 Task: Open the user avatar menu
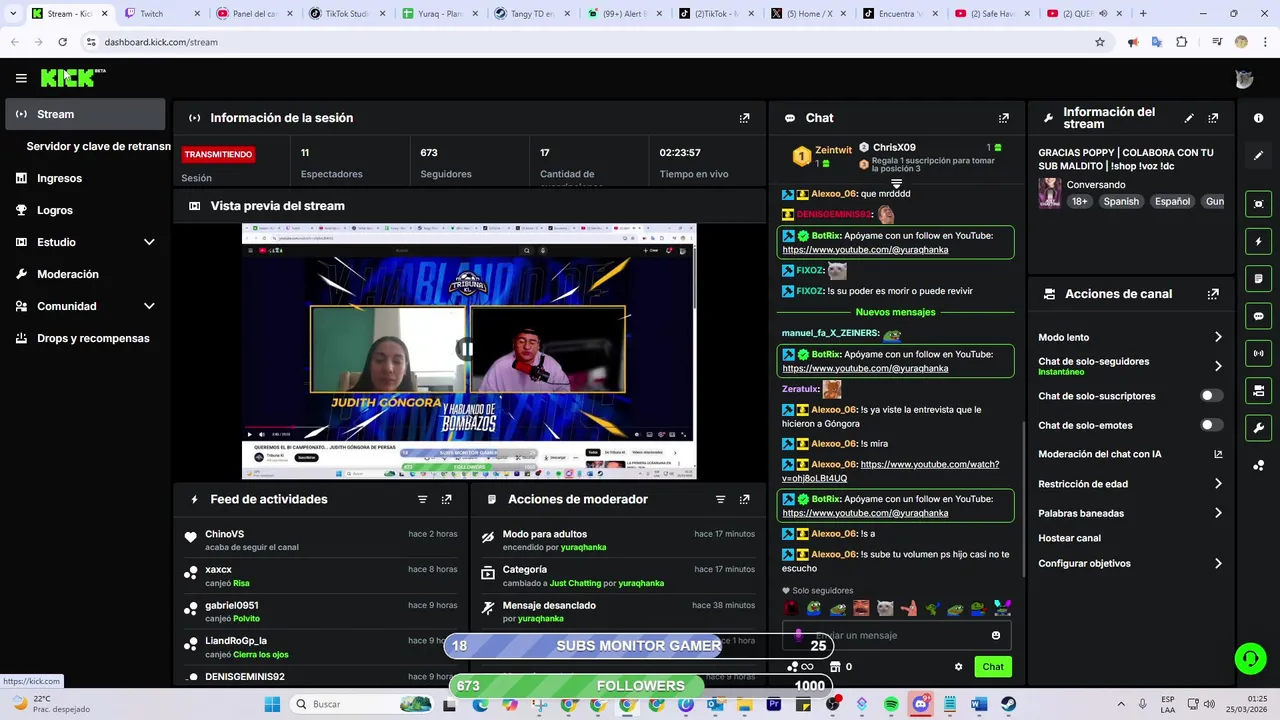pyautogui.click(x=1244, y=79)
